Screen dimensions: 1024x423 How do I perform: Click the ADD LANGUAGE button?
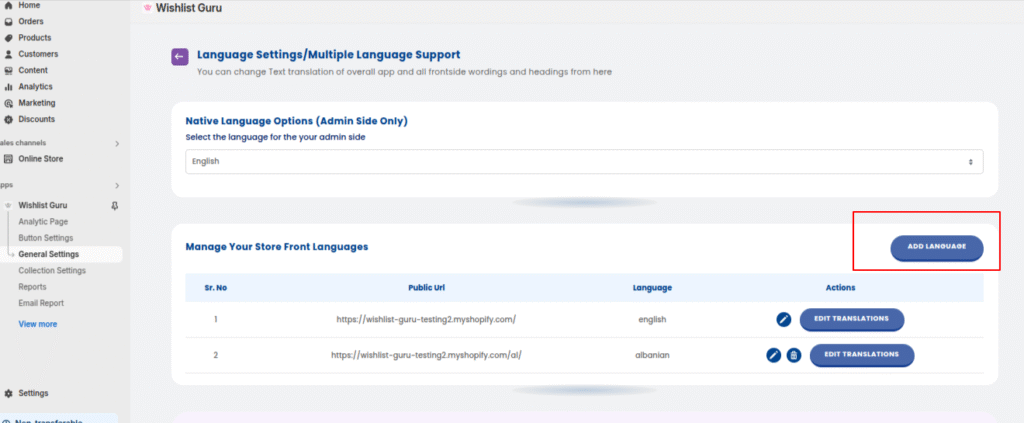click(936, 247)
